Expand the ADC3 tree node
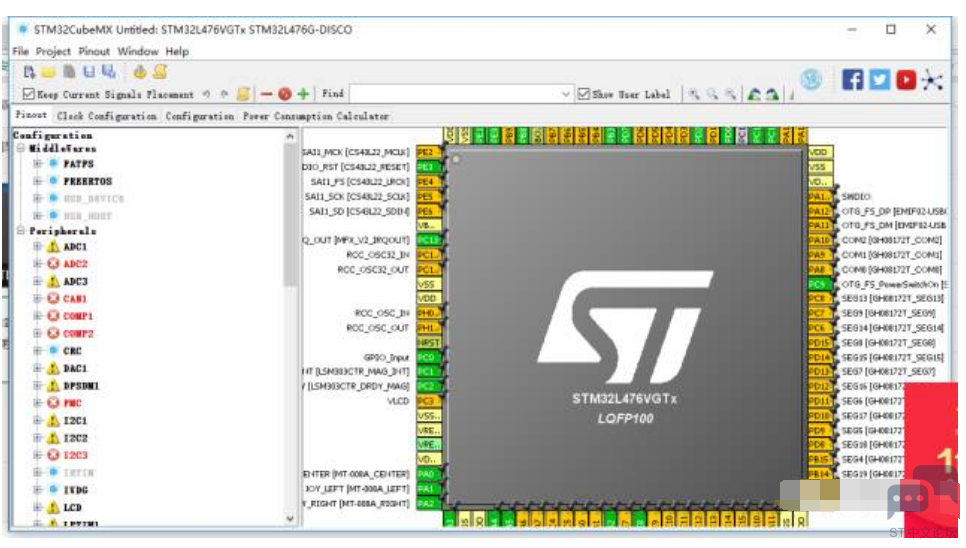Image resolution: width=966 pixels, height=548 pixels. (38, 281)
